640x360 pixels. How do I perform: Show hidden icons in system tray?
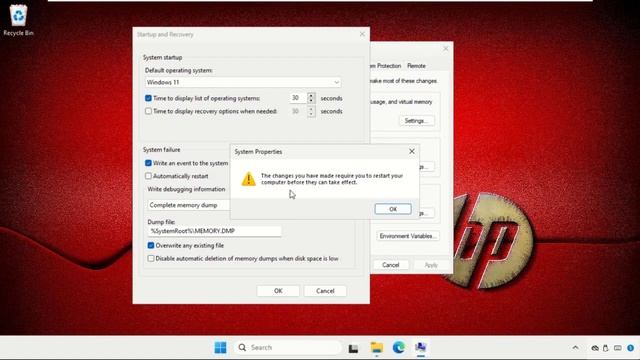coord(576,348)
